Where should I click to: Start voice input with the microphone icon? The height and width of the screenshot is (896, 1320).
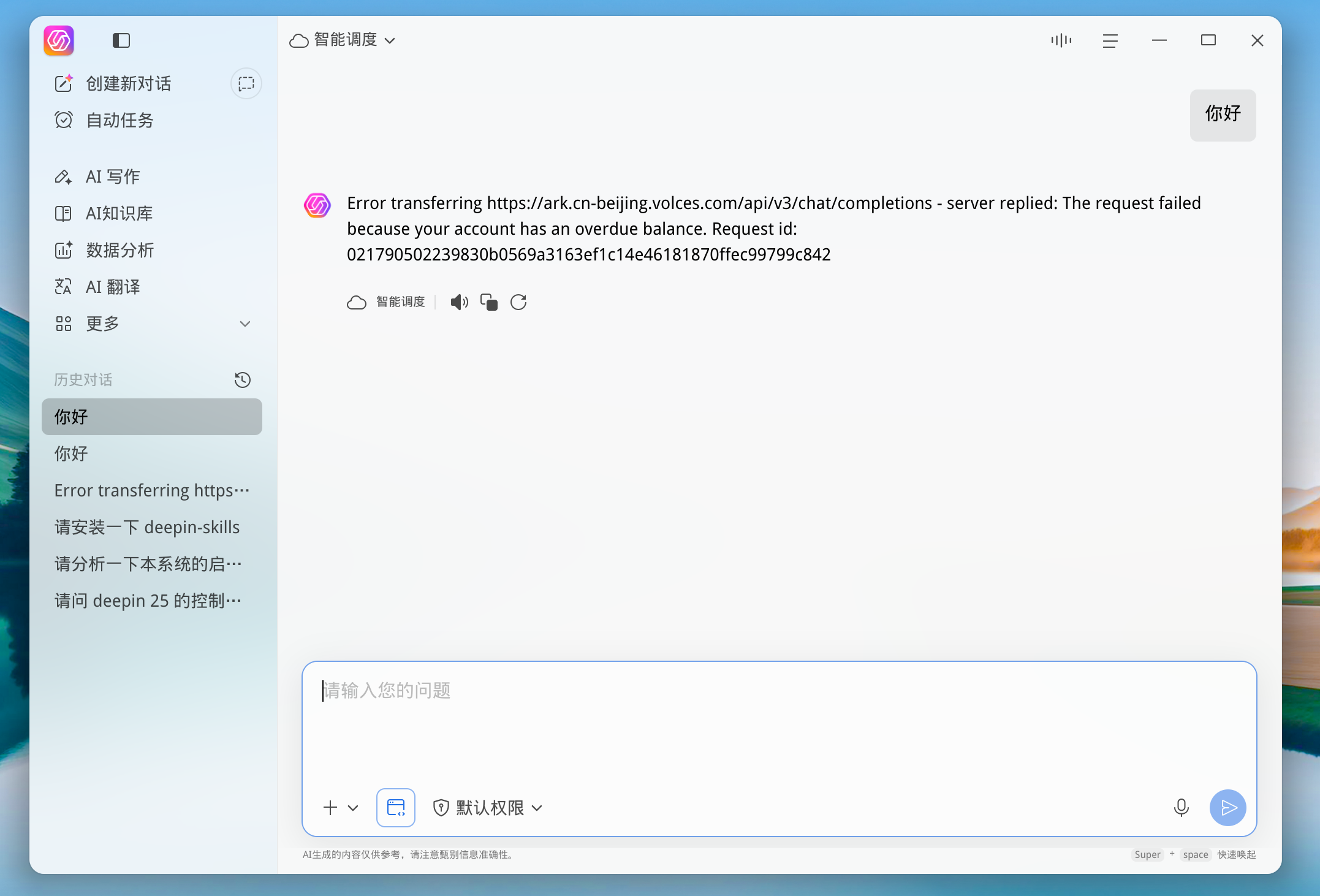(1182, 808)
